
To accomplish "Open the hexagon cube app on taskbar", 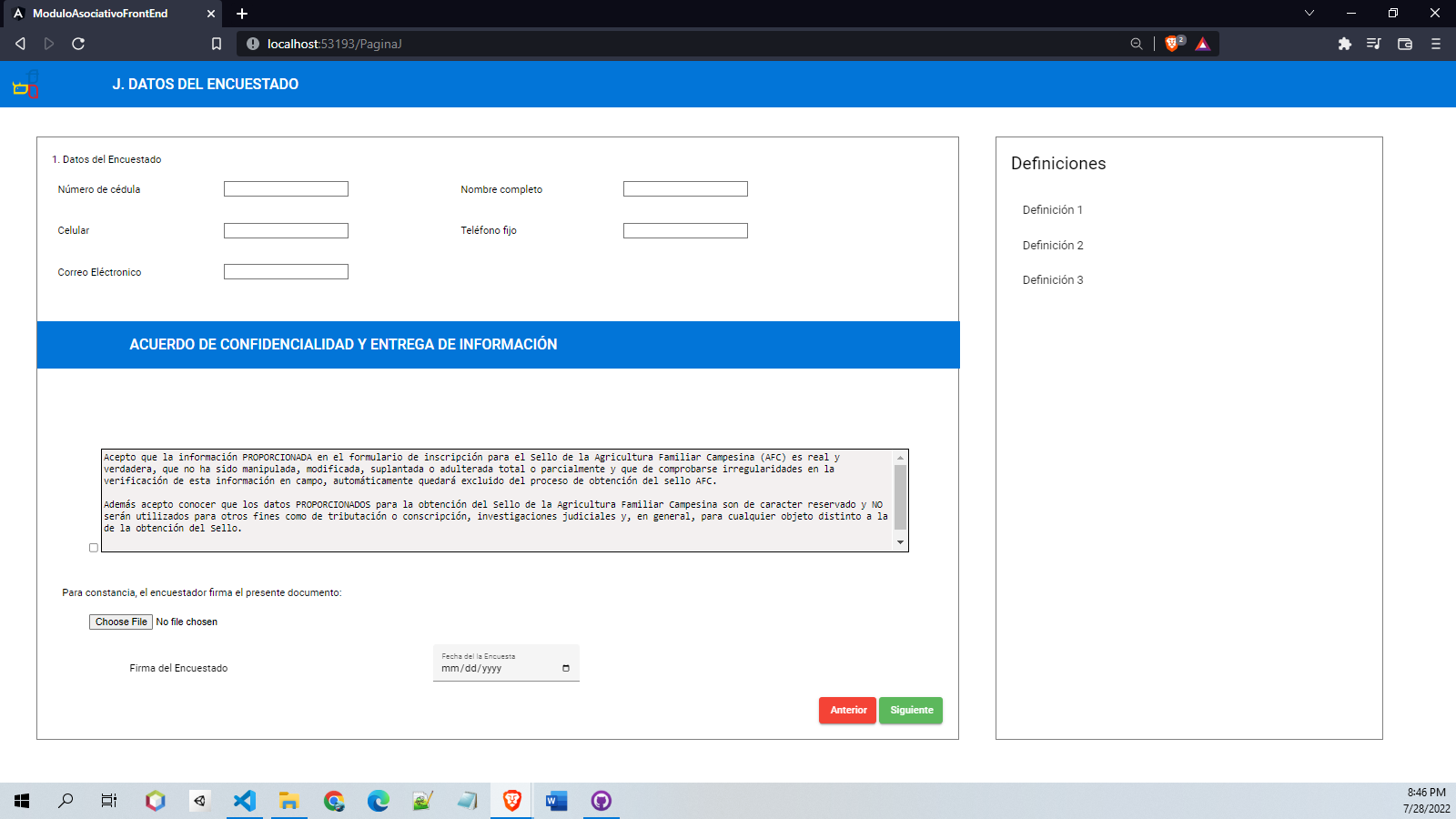I will [x=156, y=801].
